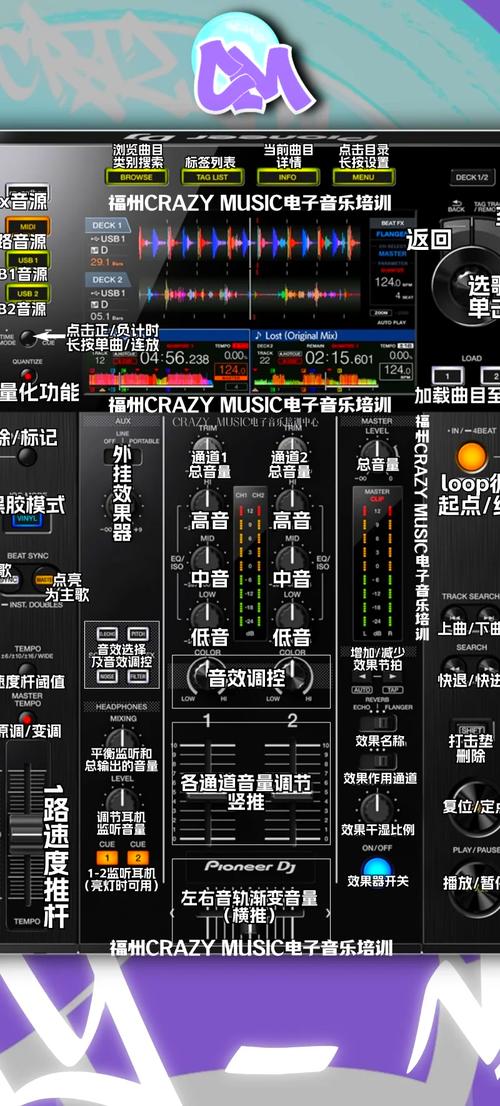Adjust the channel 2 LOW EQ knob
The width and height of the screenshot is (500, 1106).
coord(291,616)
